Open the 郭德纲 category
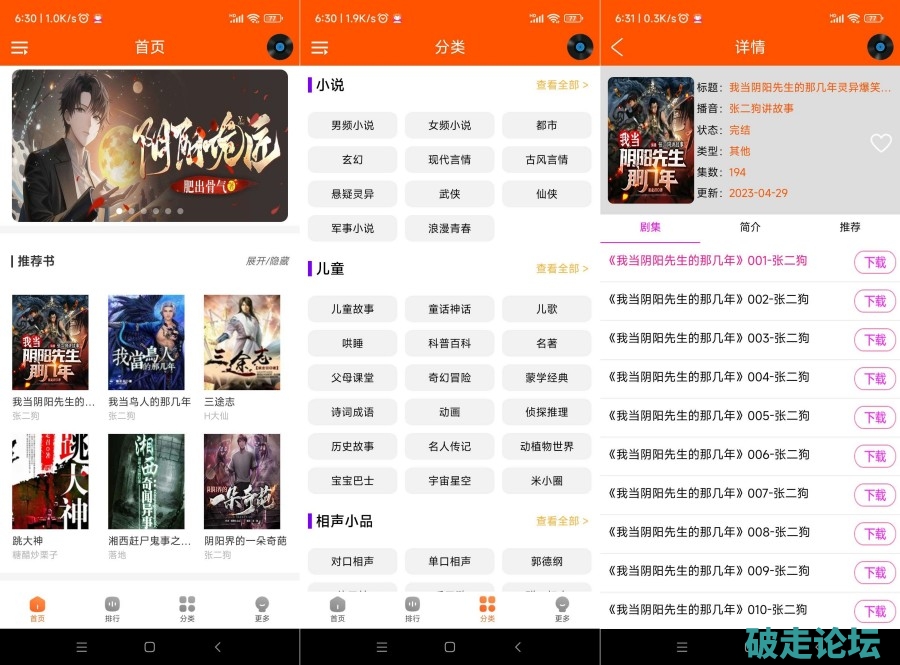The height and width of the screenshot is (665, 900). coord(546,562)
